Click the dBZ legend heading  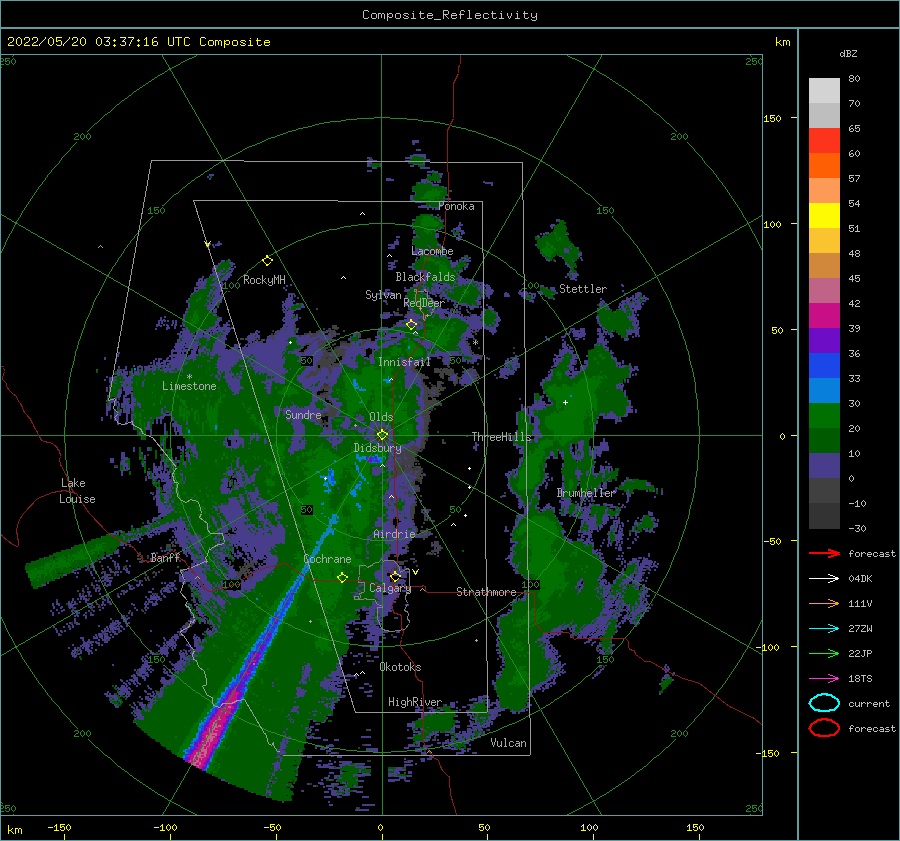coord(848,53)
